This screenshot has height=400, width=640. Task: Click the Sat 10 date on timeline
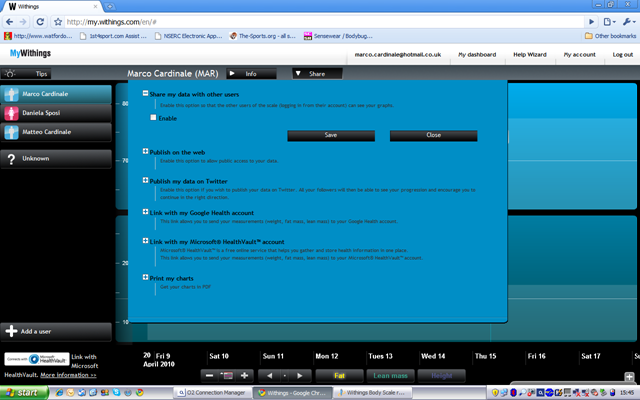(x=219, y=356)
